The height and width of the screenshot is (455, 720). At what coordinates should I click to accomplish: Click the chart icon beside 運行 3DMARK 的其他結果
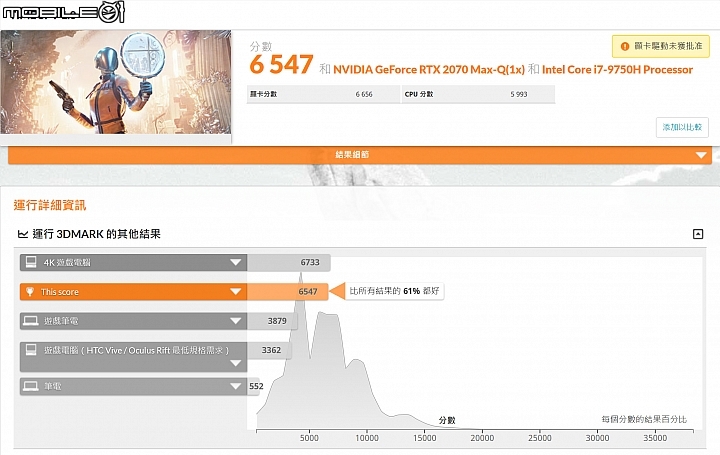tap(22, 234)
